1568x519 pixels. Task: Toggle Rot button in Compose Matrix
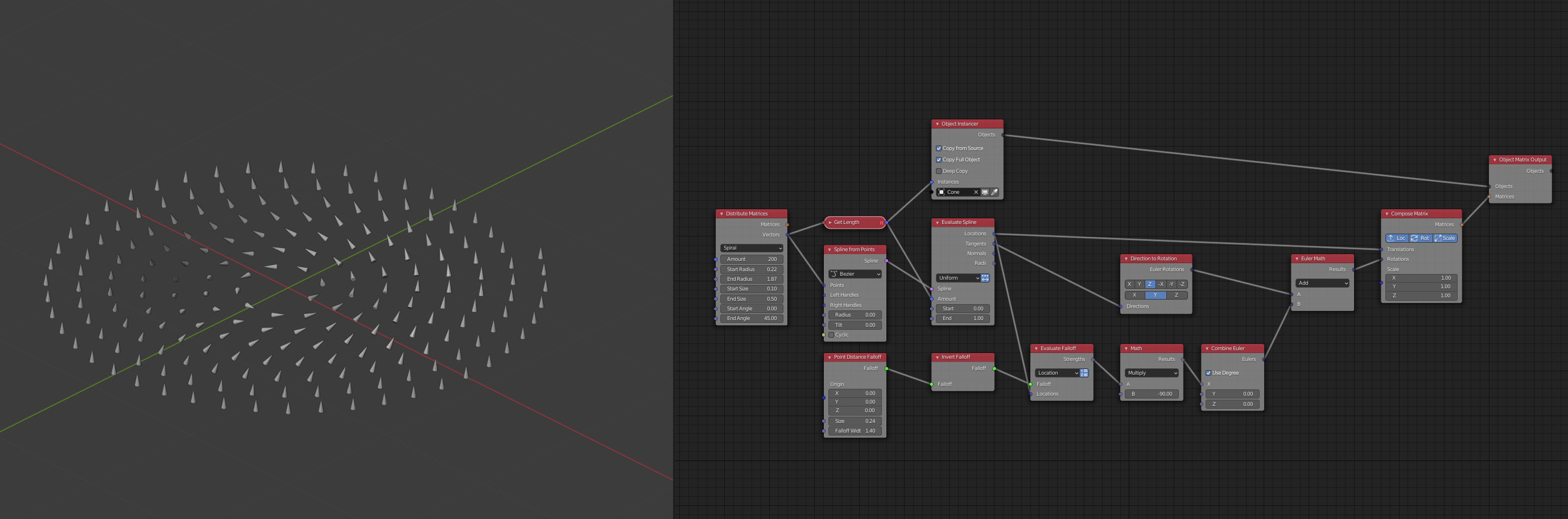point(1421,239)
